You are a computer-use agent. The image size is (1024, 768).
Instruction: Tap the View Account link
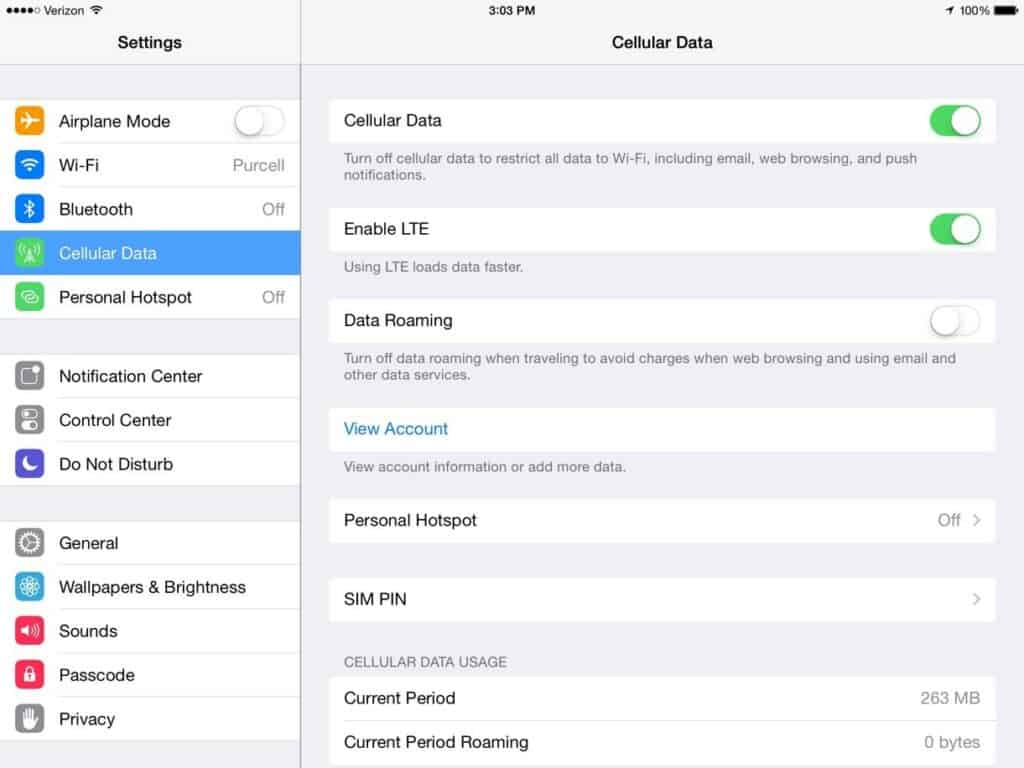point(396,428)
